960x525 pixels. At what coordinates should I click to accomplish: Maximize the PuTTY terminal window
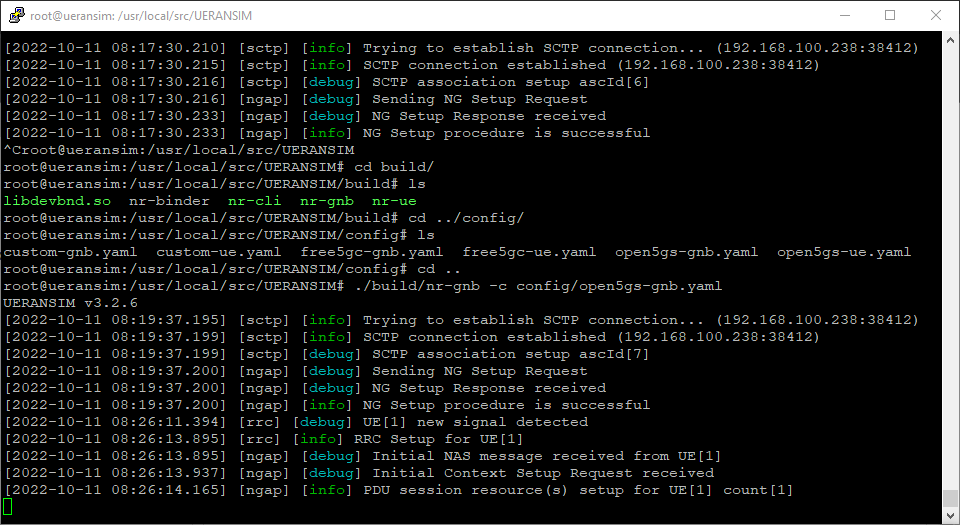(890, 15)
